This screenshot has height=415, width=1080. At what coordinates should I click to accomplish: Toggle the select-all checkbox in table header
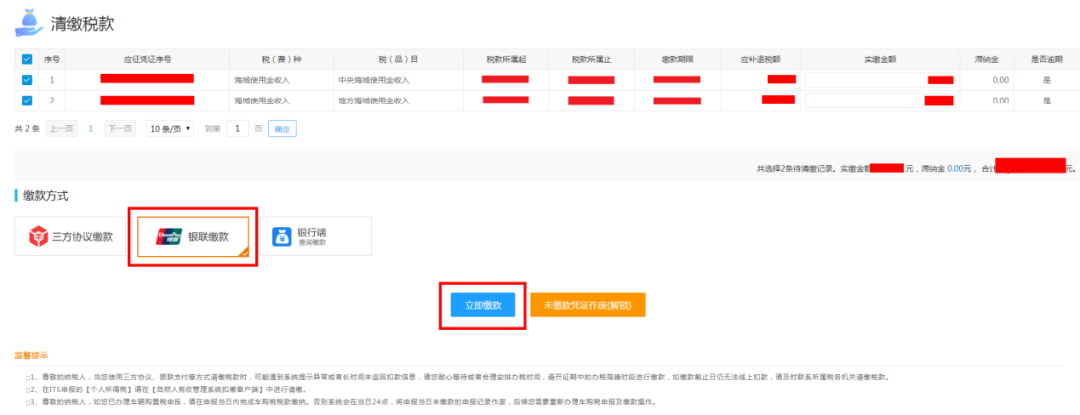click(x=27, y=60)
